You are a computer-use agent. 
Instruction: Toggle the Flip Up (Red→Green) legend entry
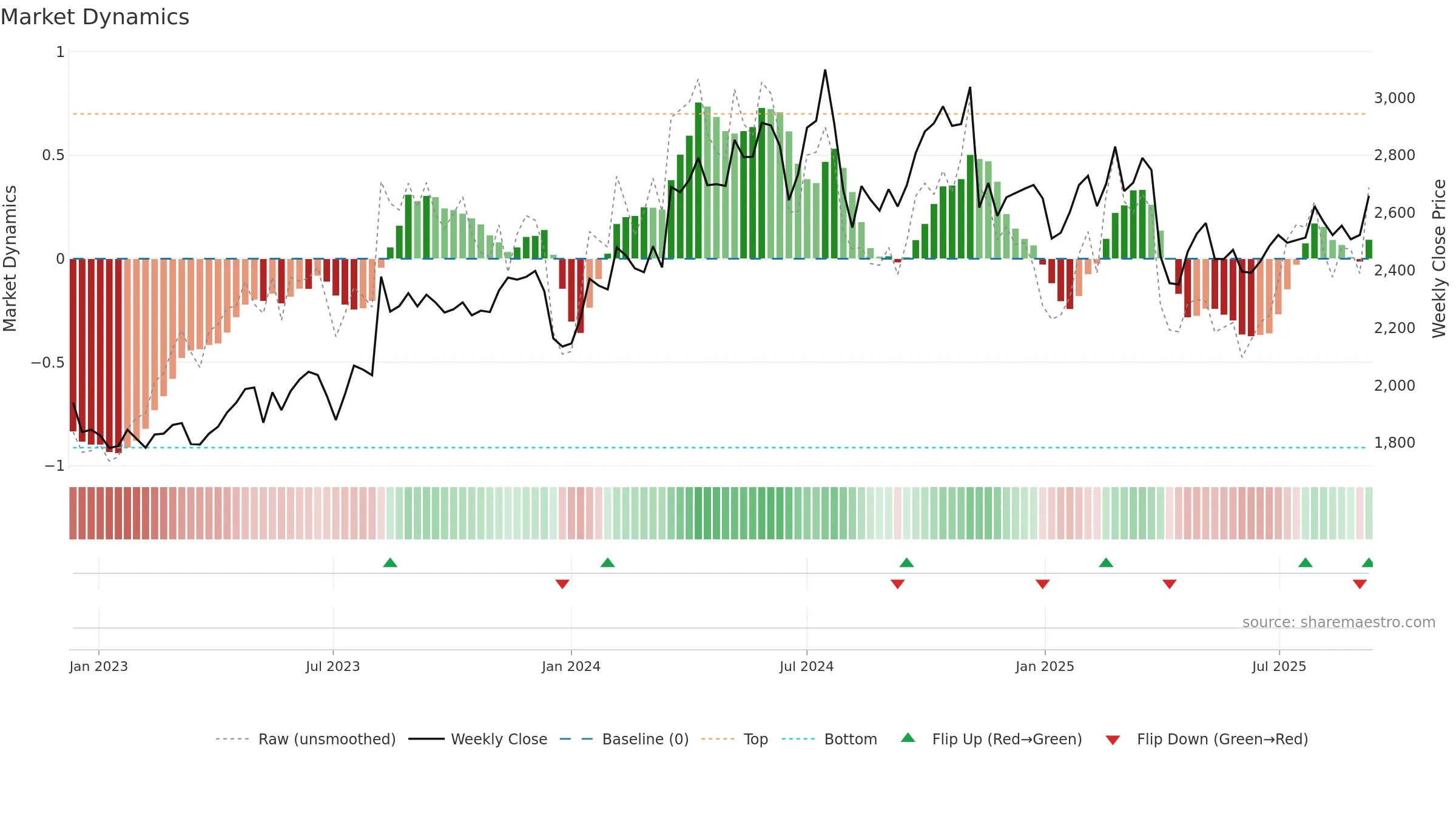tap(991, 739)
